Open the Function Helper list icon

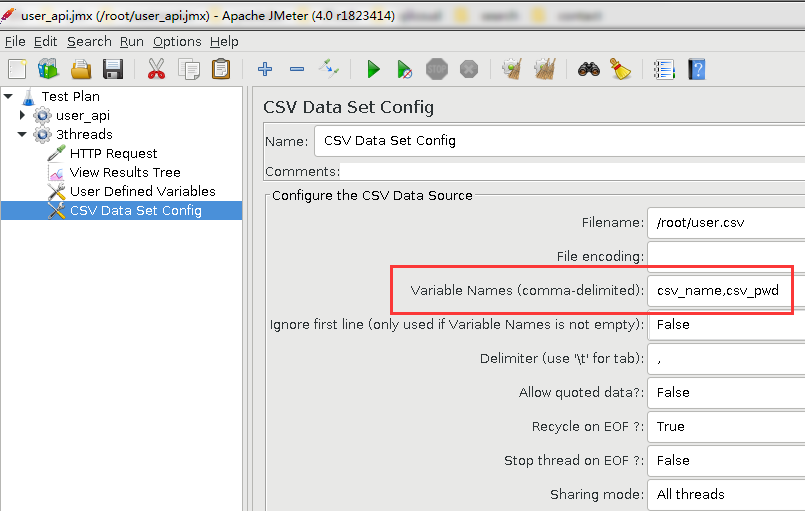[664, 69]
